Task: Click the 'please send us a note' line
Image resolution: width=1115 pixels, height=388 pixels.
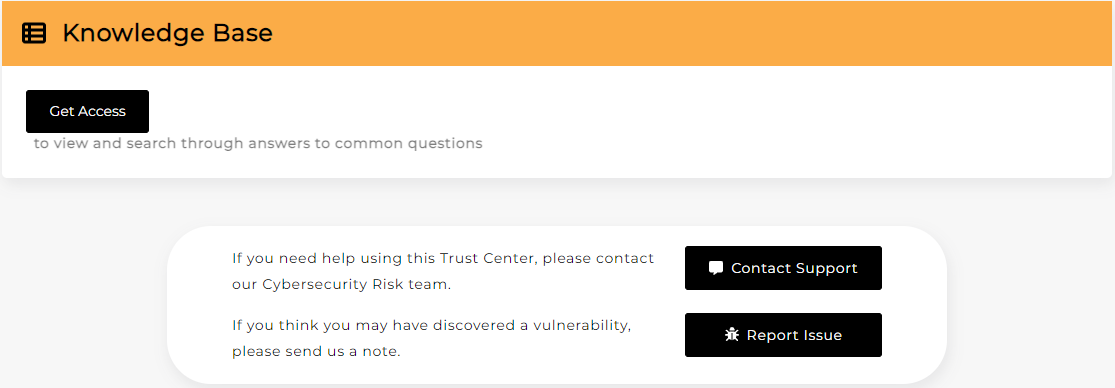Action: (316, 352)
